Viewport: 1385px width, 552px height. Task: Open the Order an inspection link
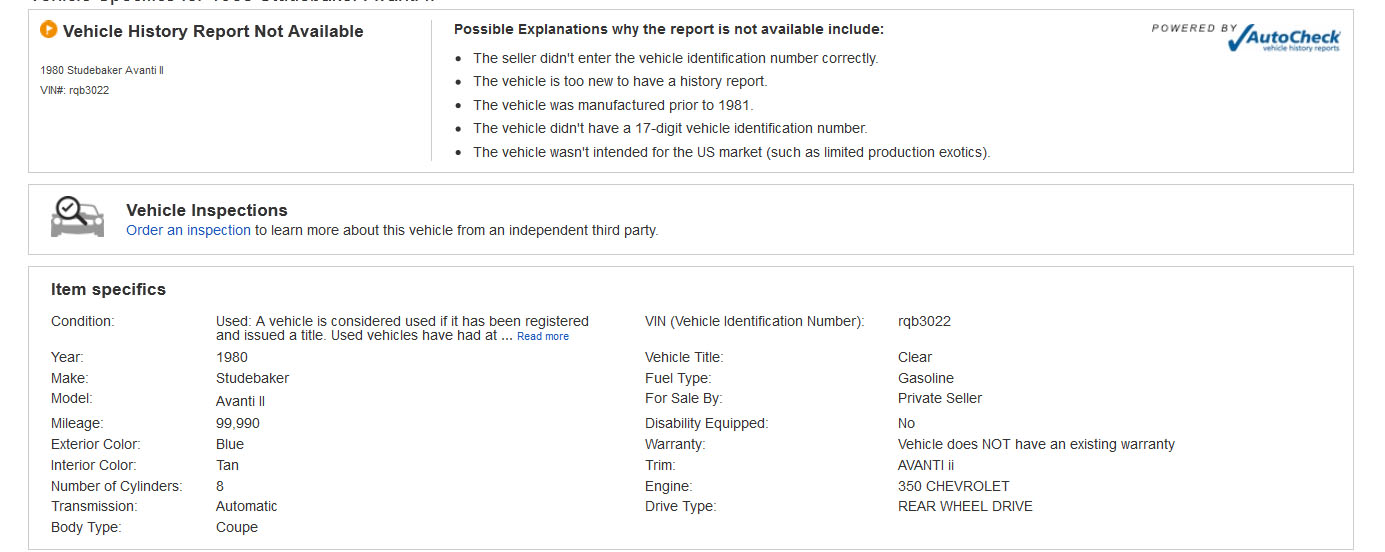click(x=188, y=230)
